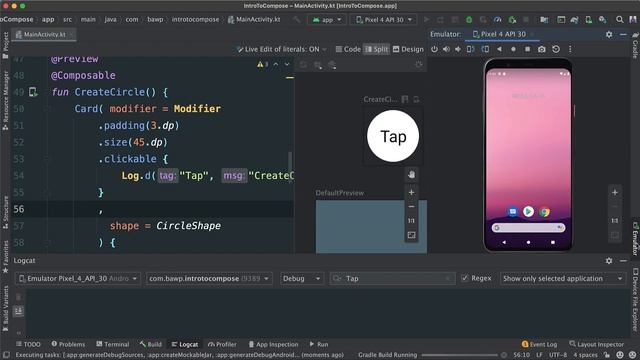Power off the emulator with the power icon
This screenshot has height=360, width=640.
pyautogui.click(x=434, y=49)
